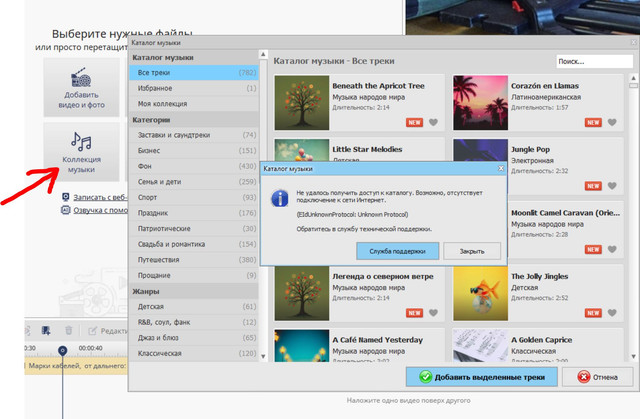This screenshot has height=419, width=640.
Task: Select the 'Бизнес' category
Action: point(194,151)
